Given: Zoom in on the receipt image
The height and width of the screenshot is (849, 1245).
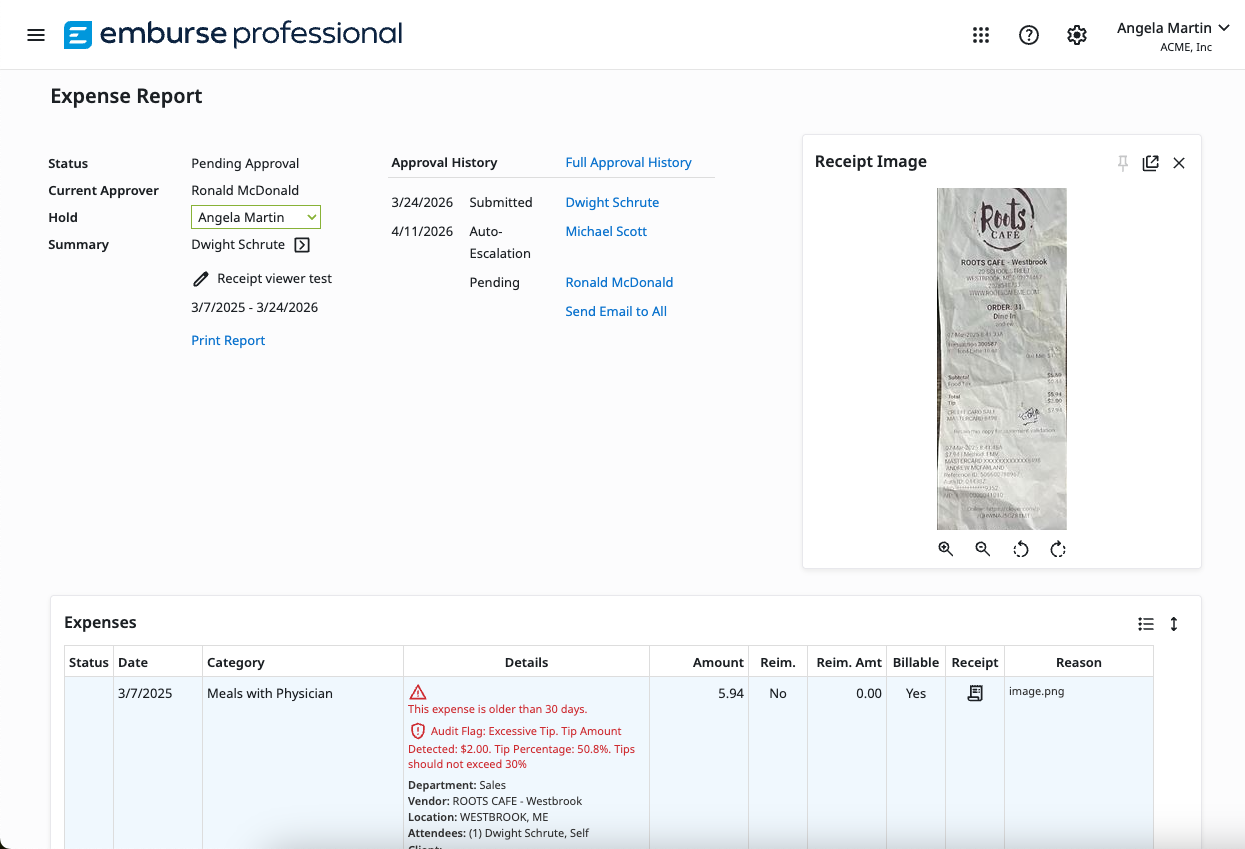Looking at the screenshot, I should pyautogui.click(x=945, y=549).
